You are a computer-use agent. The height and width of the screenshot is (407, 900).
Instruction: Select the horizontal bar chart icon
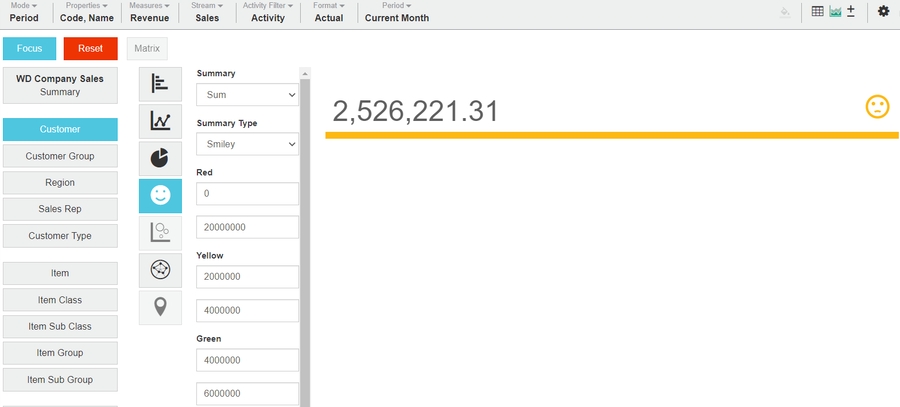[x=160, y=84]
